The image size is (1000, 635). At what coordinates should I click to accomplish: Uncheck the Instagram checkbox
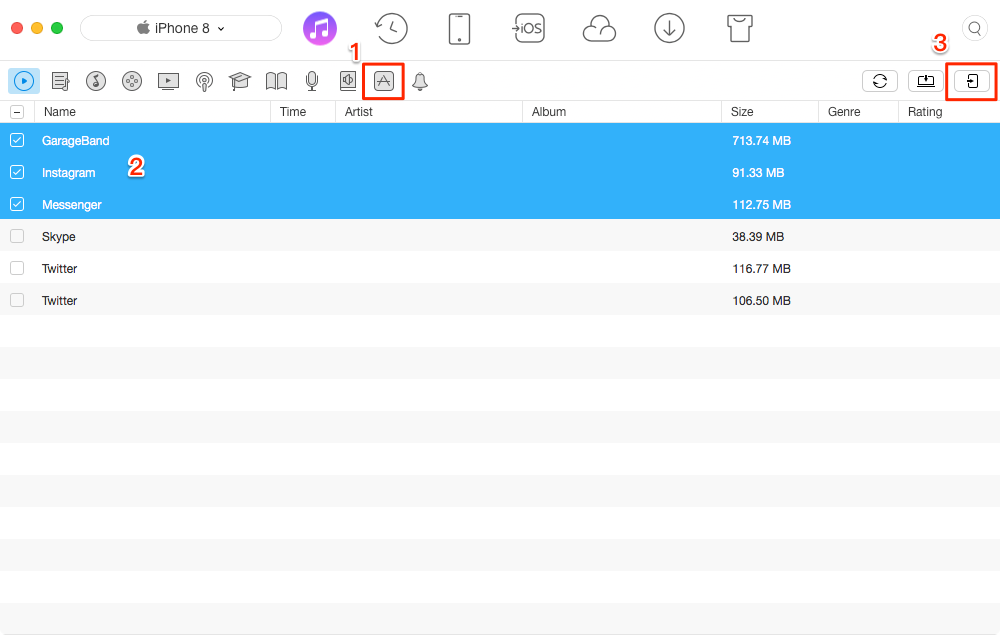click(x=17, y=172)
